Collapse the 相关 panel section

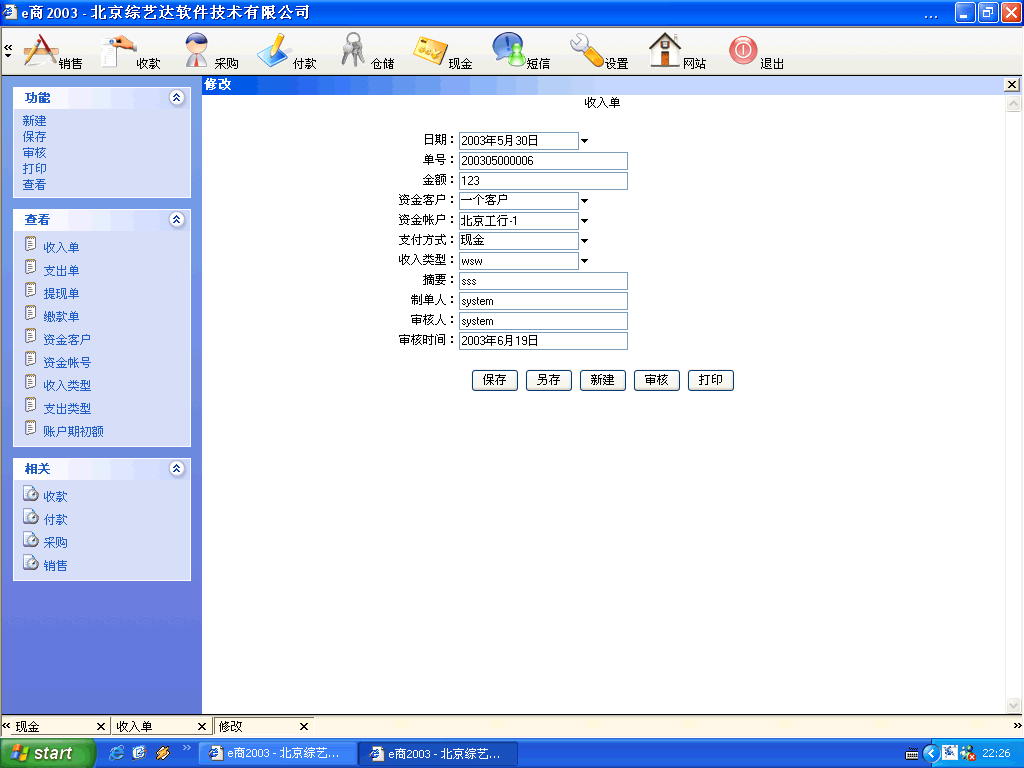click(177, 468)
